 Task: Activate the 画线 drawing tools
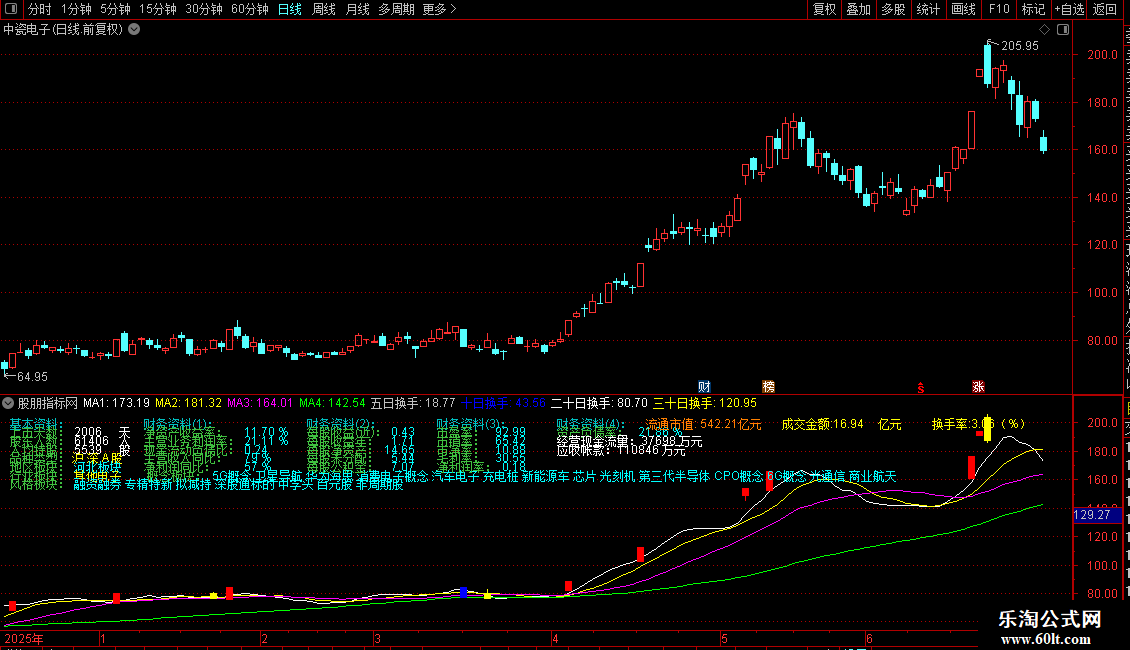(x=963, y=9)
